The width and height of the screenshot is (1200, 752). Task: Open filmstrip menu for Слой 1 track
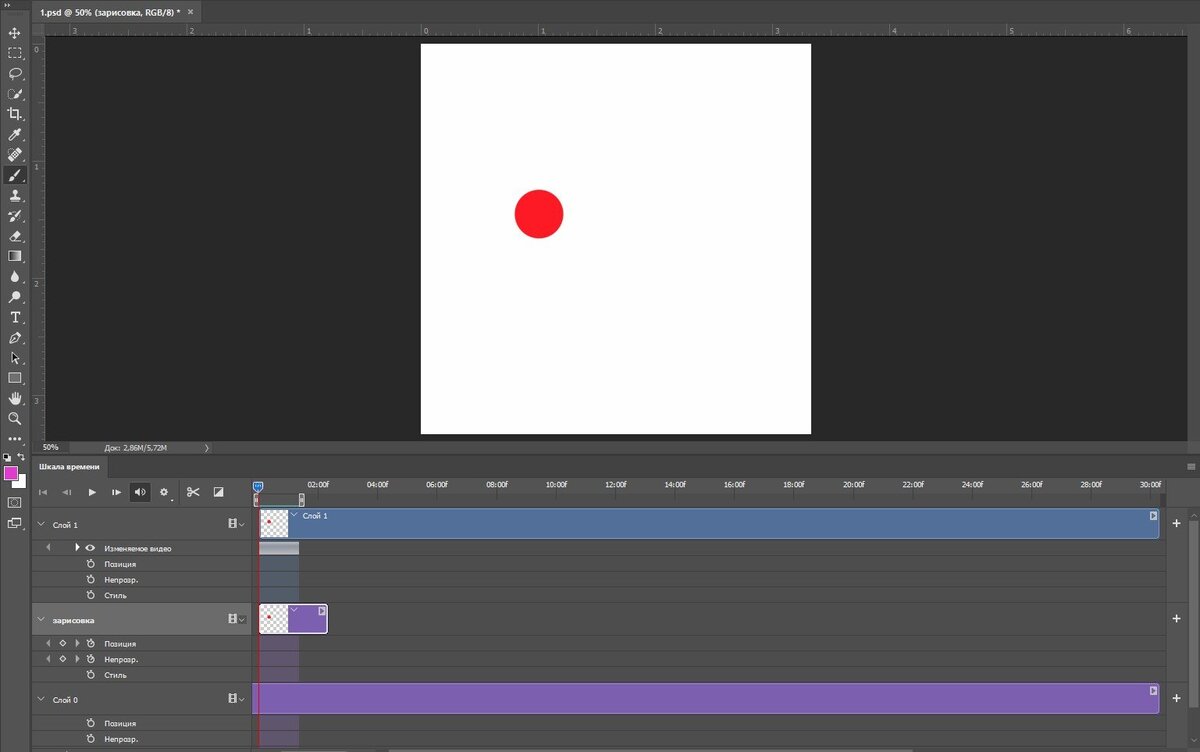click(x=236, y=524)
